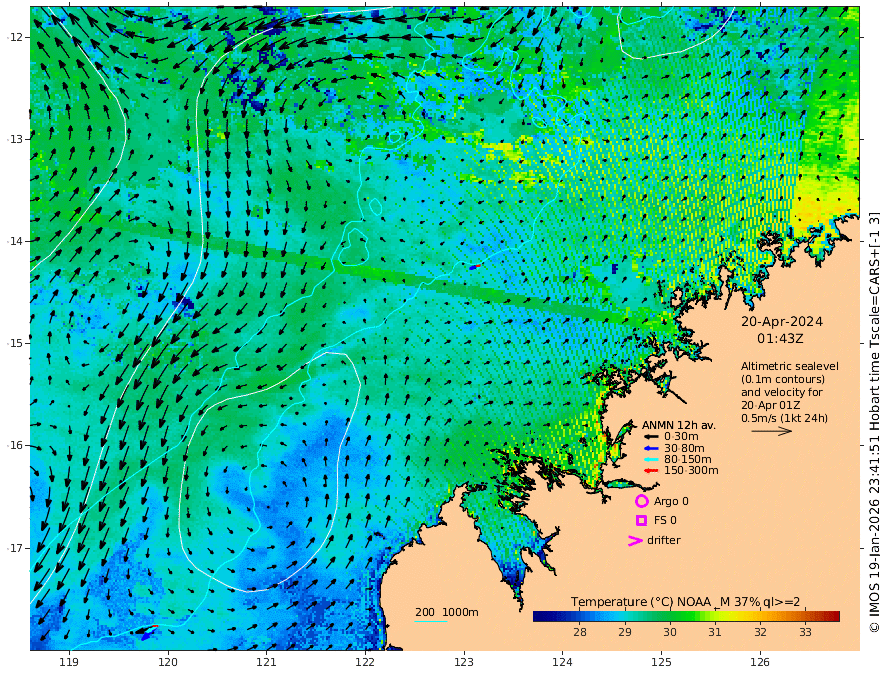Click the black 0-30m arrow legend icon
The height and width of the screenshot is (680, 880).
pos(650,437)
